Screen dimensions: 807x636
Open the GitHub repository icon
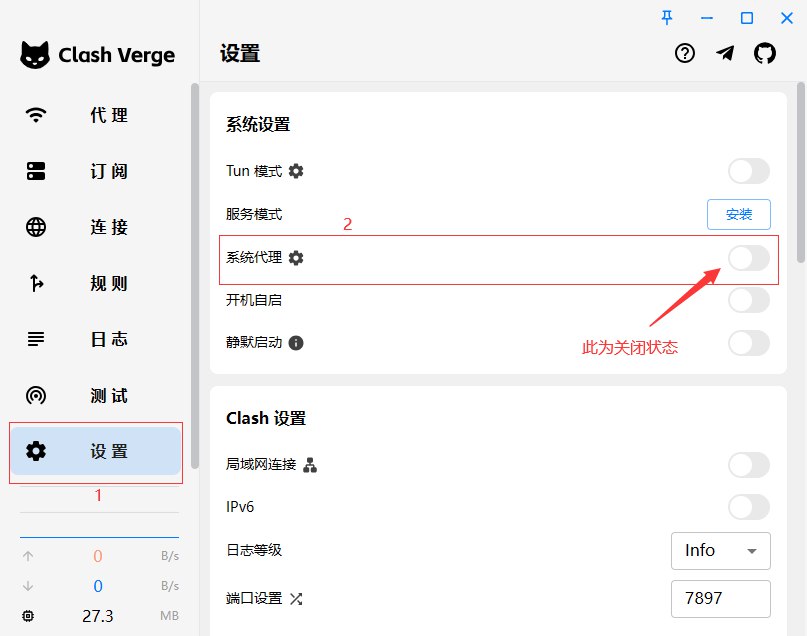pos(765,54)
